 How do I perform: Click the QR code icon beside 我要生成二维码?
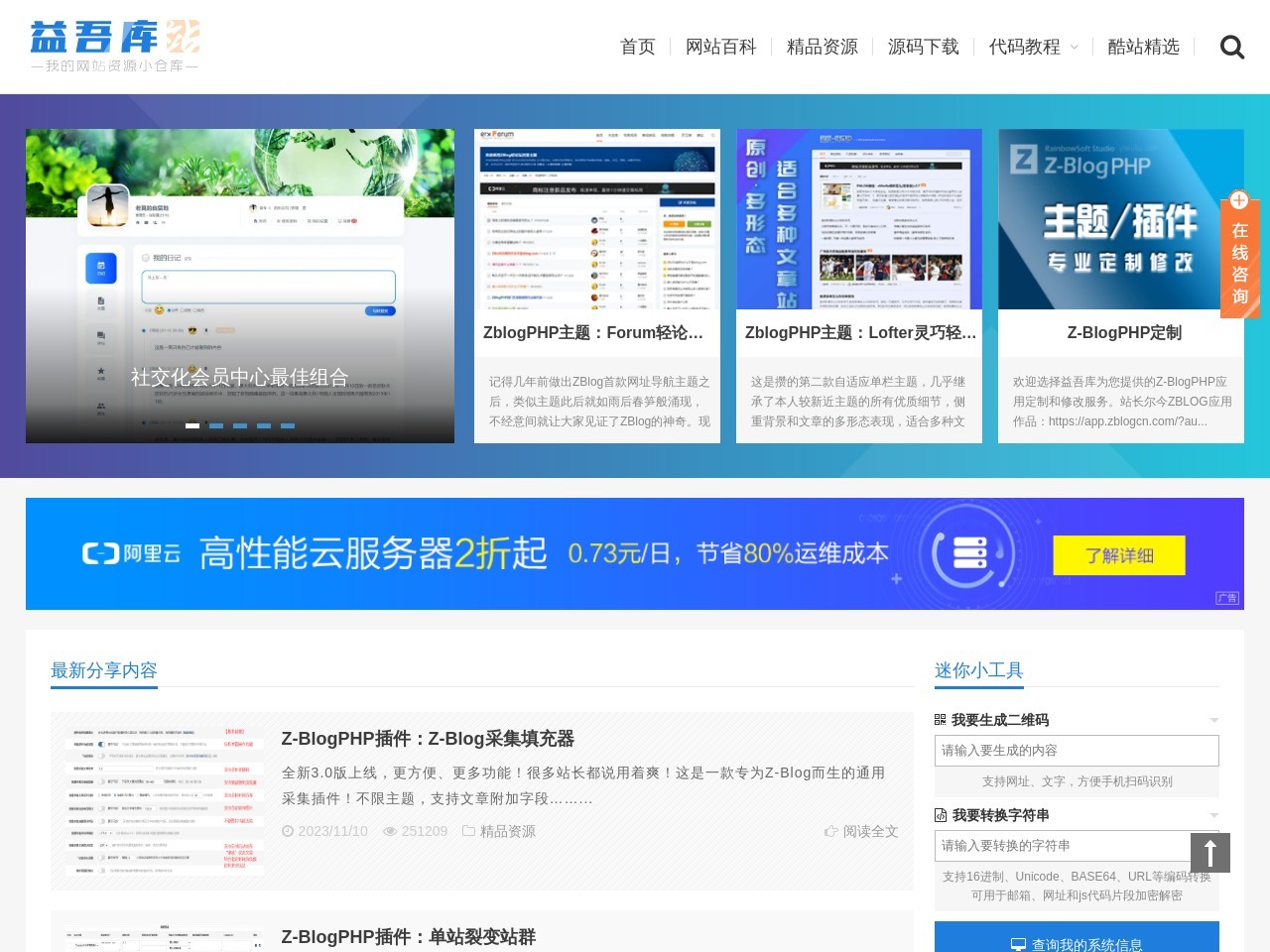[x=941, y=720]
